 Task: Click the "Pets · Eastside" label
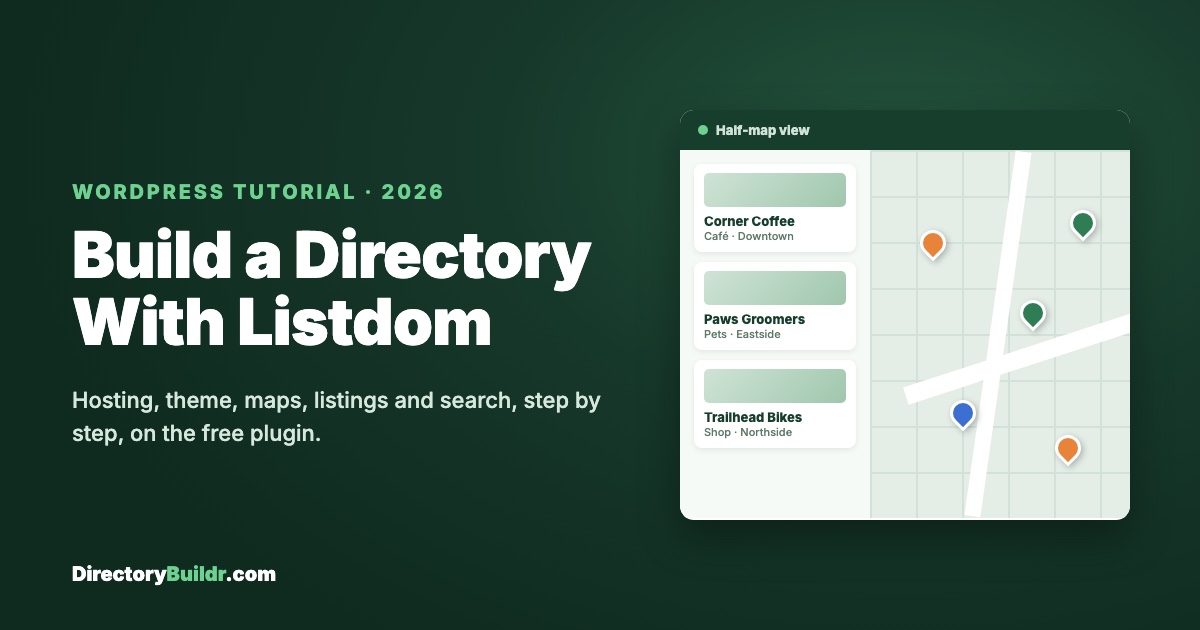(742, 335)
